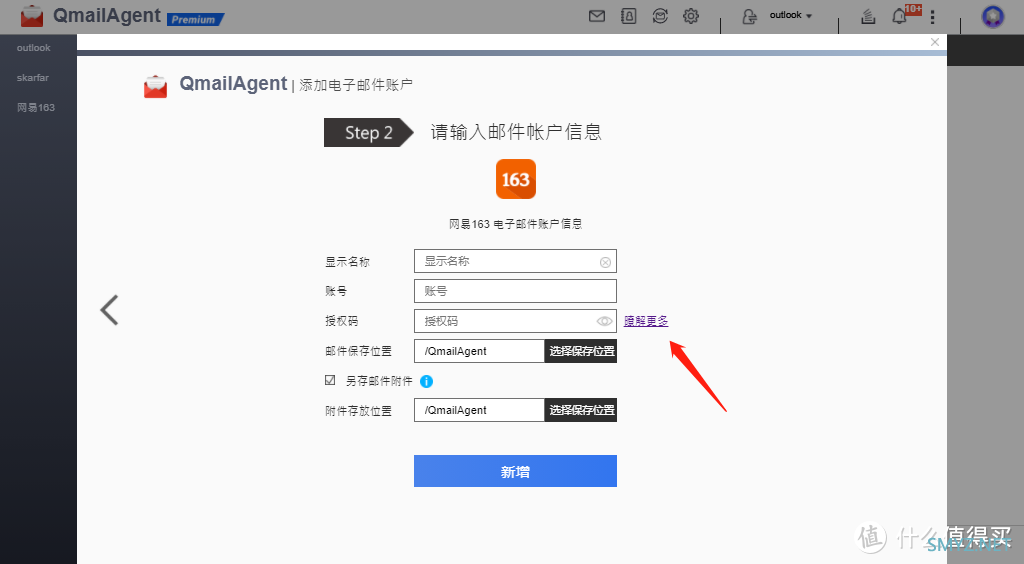Toggle the 另存邮件附件 checkbox
The height and width of the screenshot is (564, 1024).
coord(330,380)
